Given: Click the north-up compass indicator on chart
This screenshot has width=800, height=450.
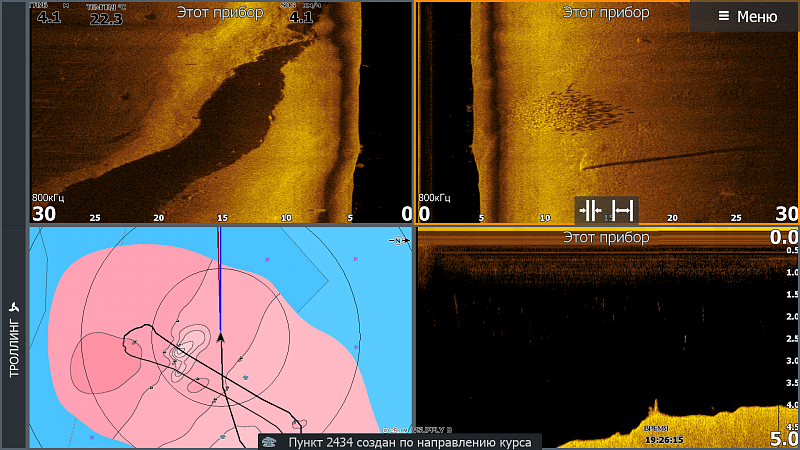Looking at the screenshot, I should [x=398, y=240].
